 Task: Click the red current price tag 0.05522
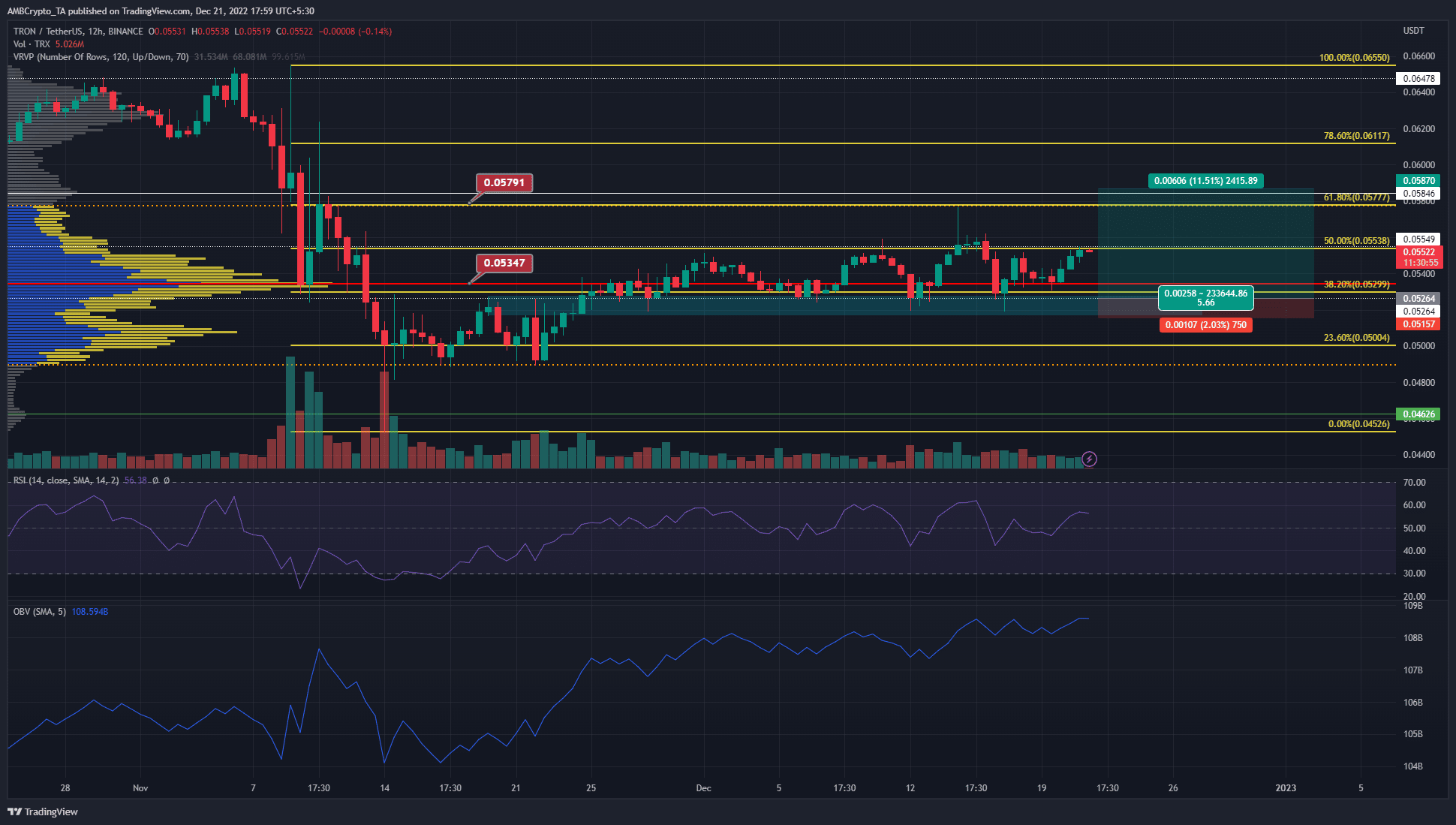pos(1419,253)
